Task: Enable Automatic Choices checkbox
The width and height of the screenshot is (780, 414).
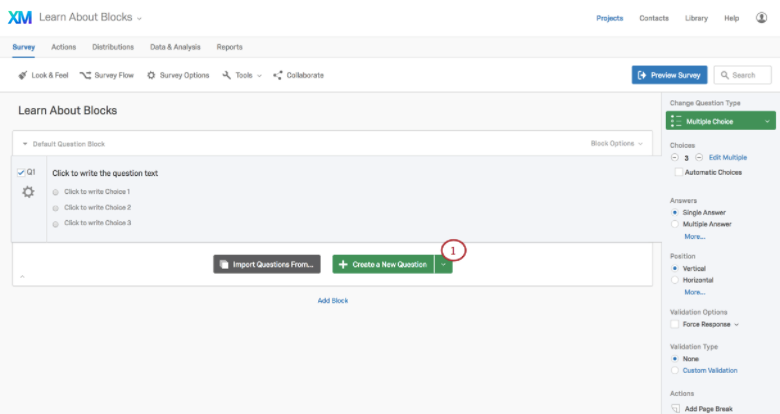Action: click(x=678, y=172)
